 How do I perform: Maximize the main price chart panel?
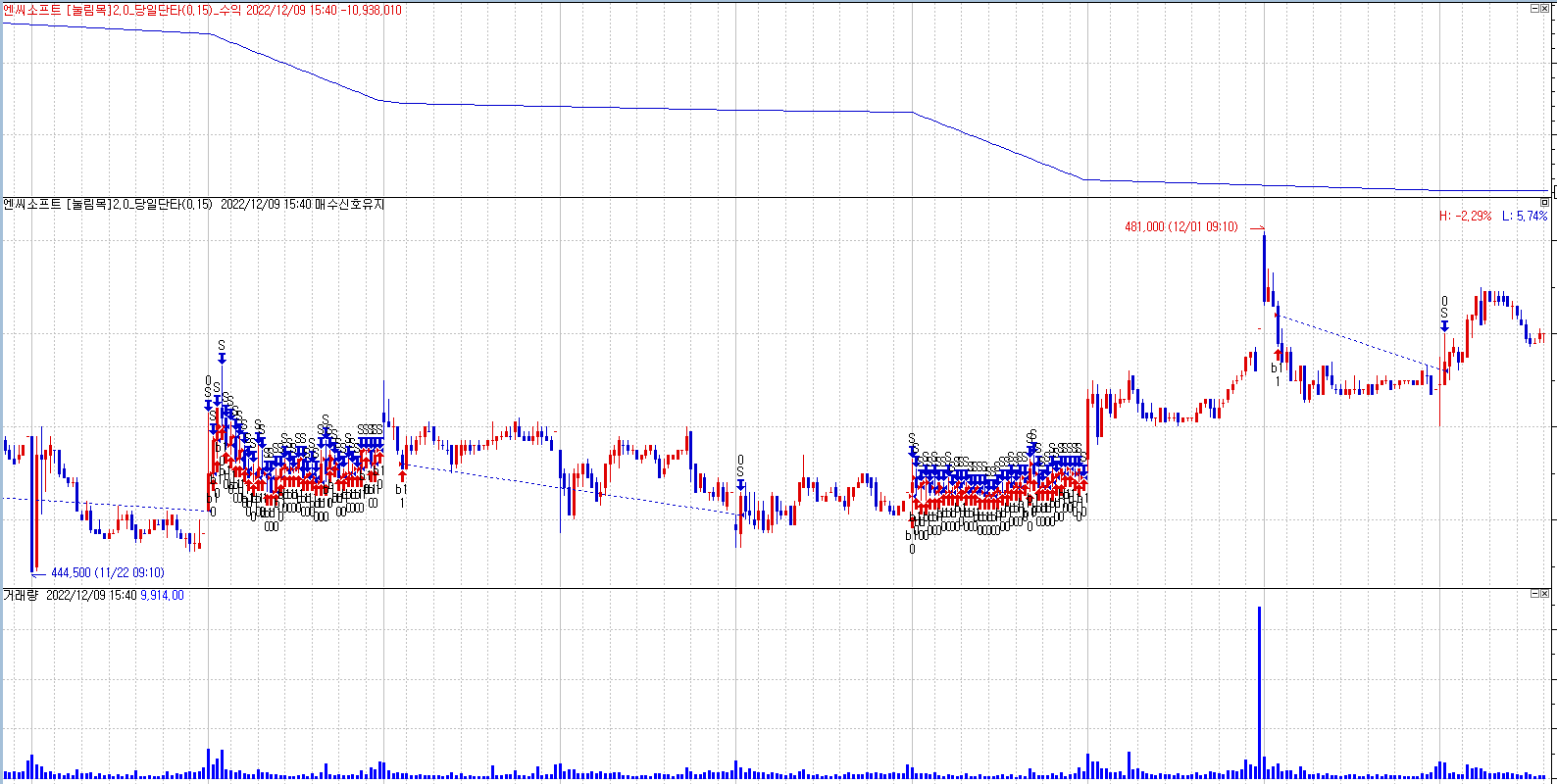[x=1545, y=203]
